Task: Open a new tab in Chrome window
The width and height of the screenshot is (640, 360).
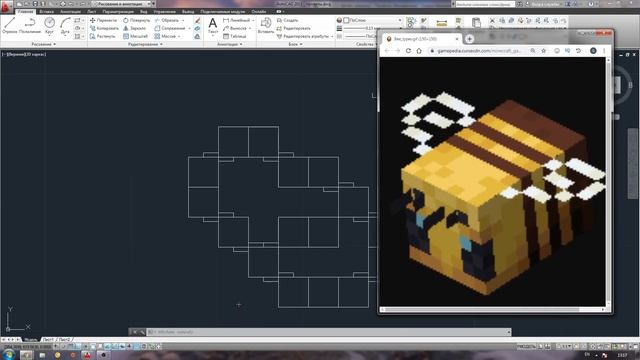Action: (x=469, y=39)
